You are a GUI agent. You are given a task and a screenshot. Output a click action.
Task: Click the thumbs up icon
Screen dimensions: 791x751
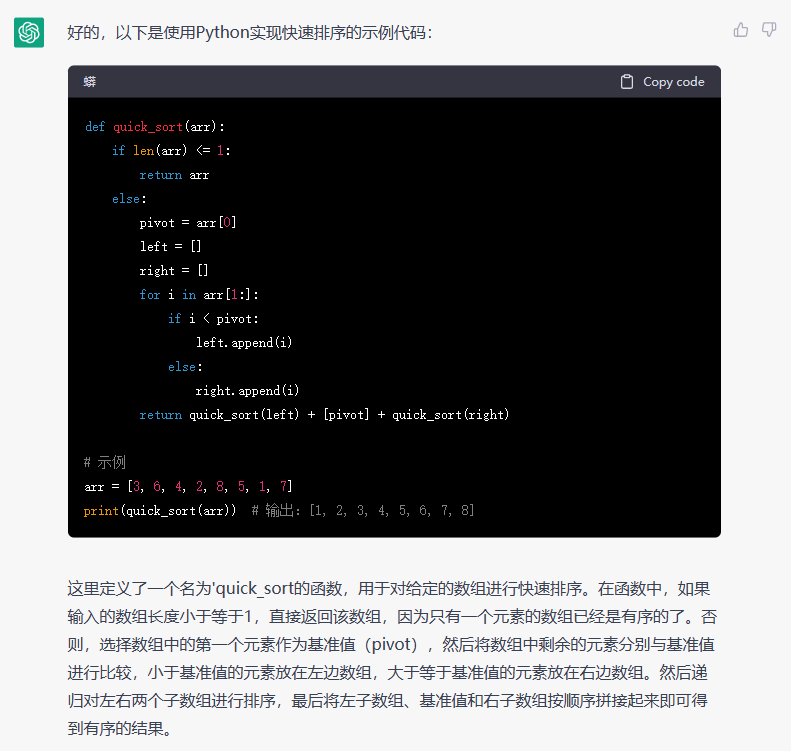click(741, 30)
